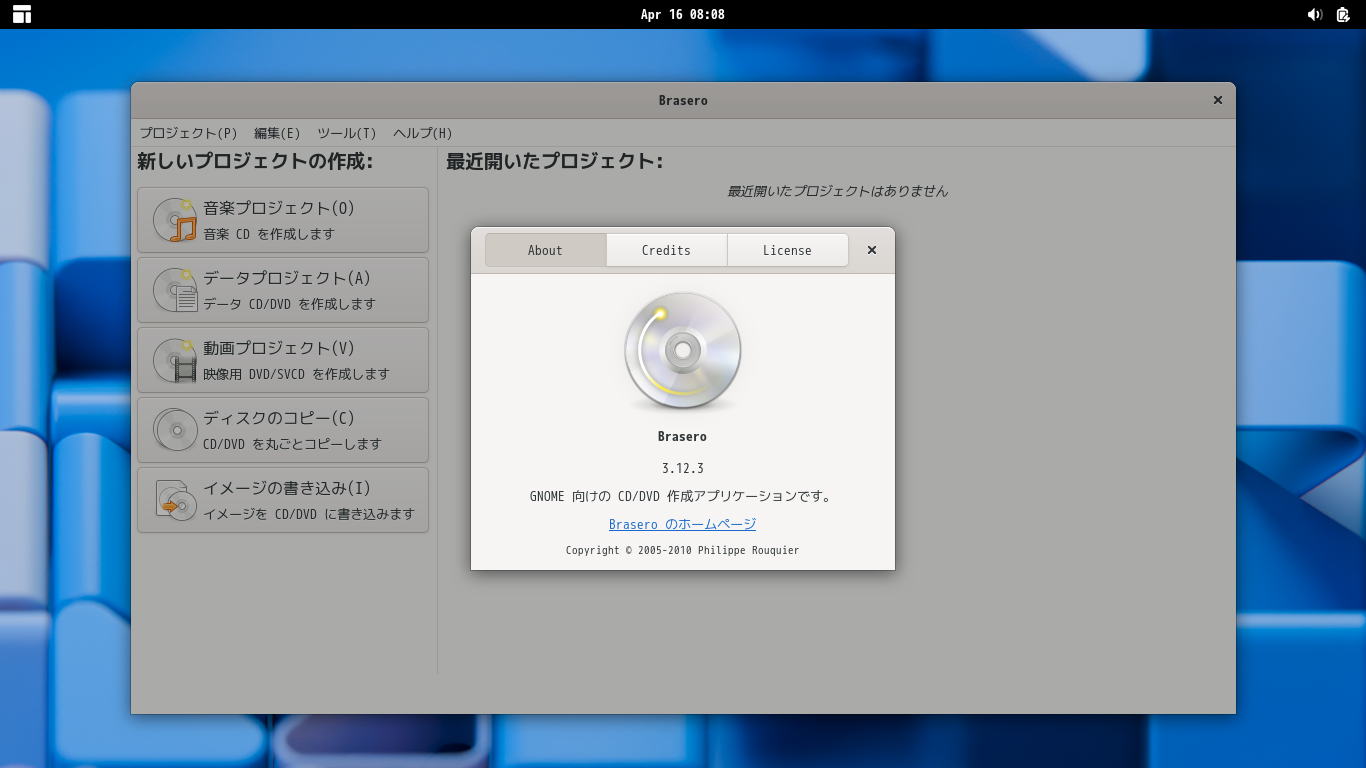
Task: Open the clipboard indicator in the top panel
Action: tap(1343, 14)
